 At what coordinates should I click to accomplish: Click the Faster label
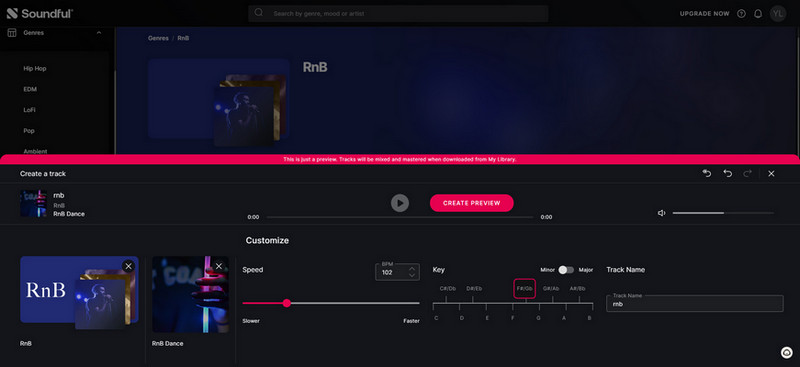411,321
